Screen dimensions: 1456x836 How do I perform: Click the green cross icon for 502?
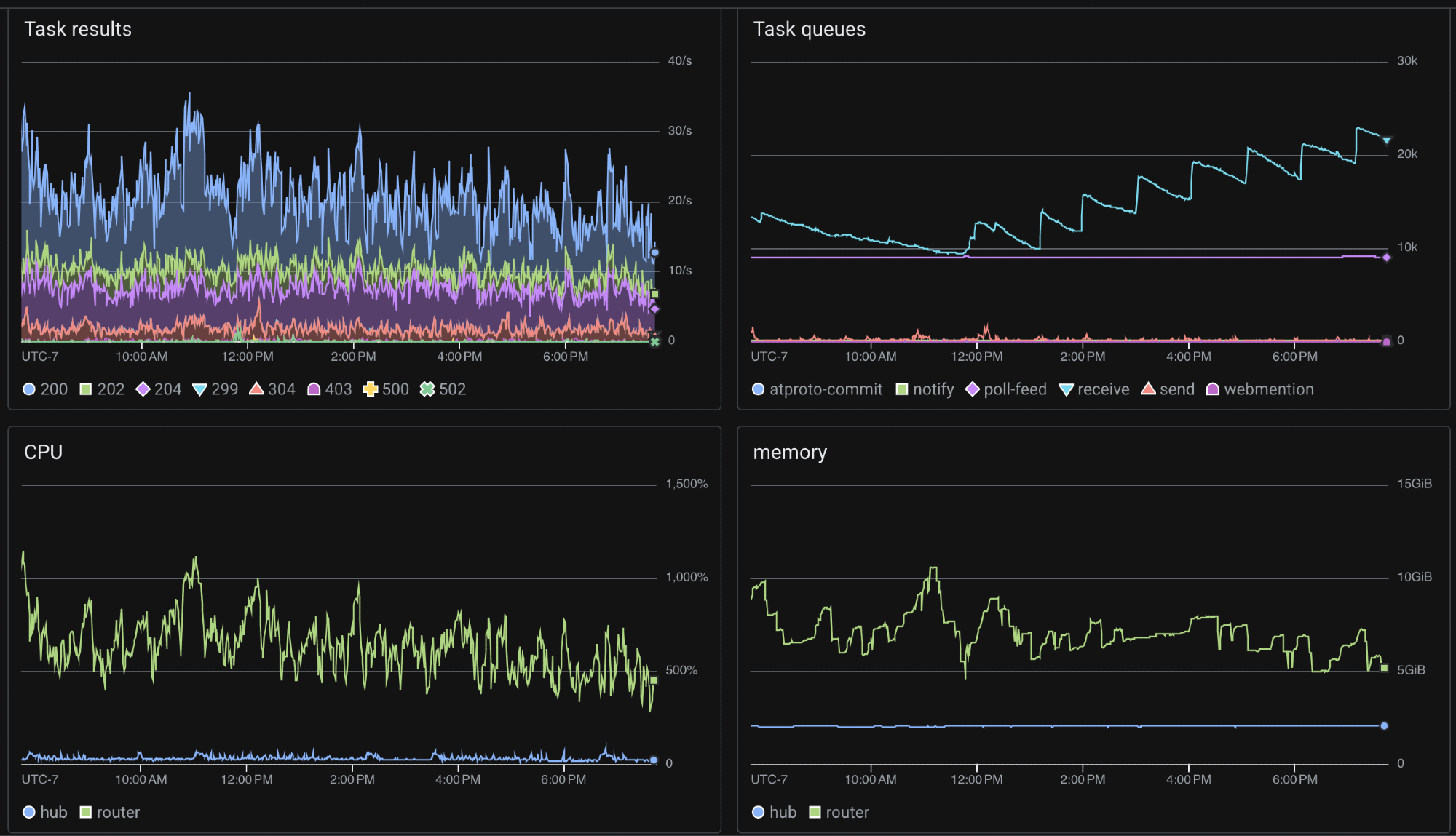pyautogui.click(x=427, y=389)
